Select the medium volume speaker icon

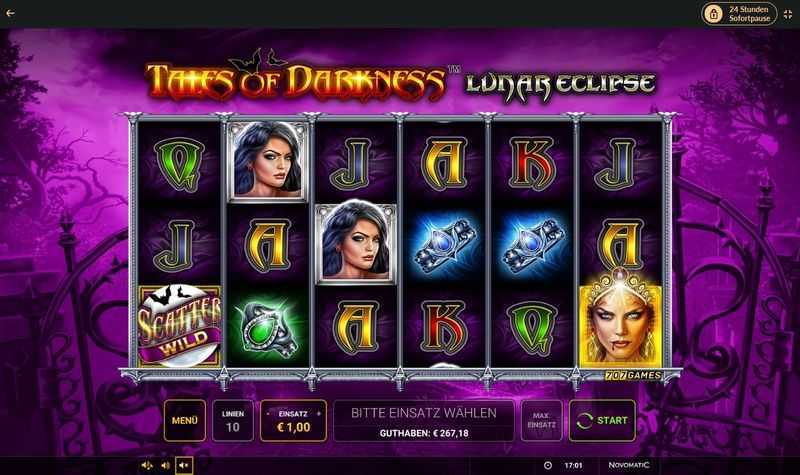click(x=165, y=465)
